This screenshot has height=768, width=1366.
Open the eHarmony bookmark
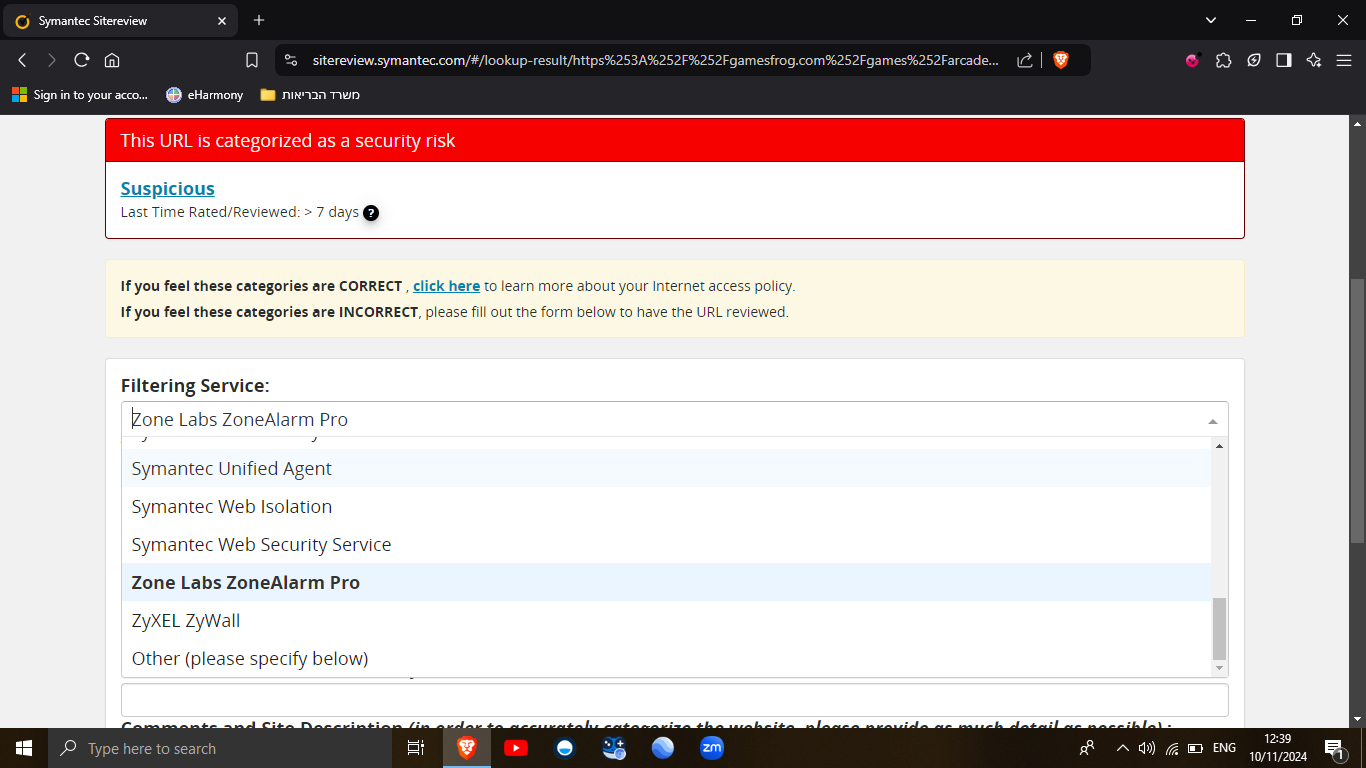point(205,95)
